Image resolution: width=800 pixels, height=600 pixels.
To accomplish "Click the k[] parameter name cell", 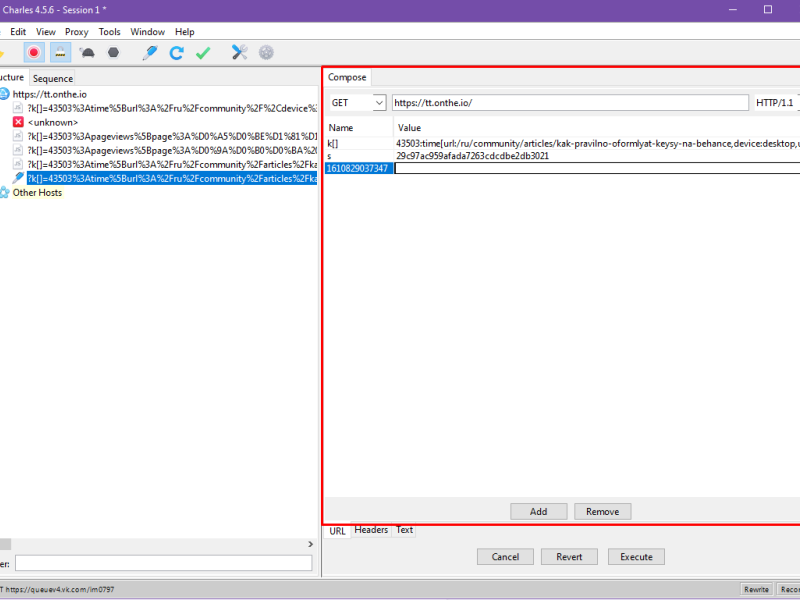I will click(359, 144).
